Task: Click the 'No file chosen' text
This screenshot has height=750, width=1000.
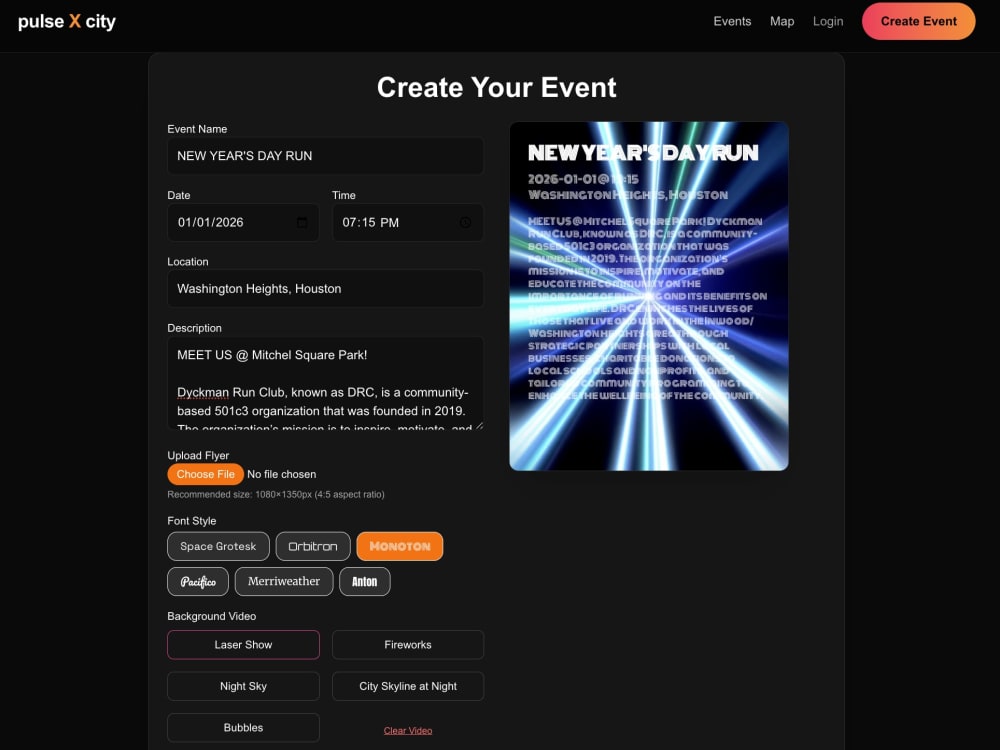Action: click(281, 474)
